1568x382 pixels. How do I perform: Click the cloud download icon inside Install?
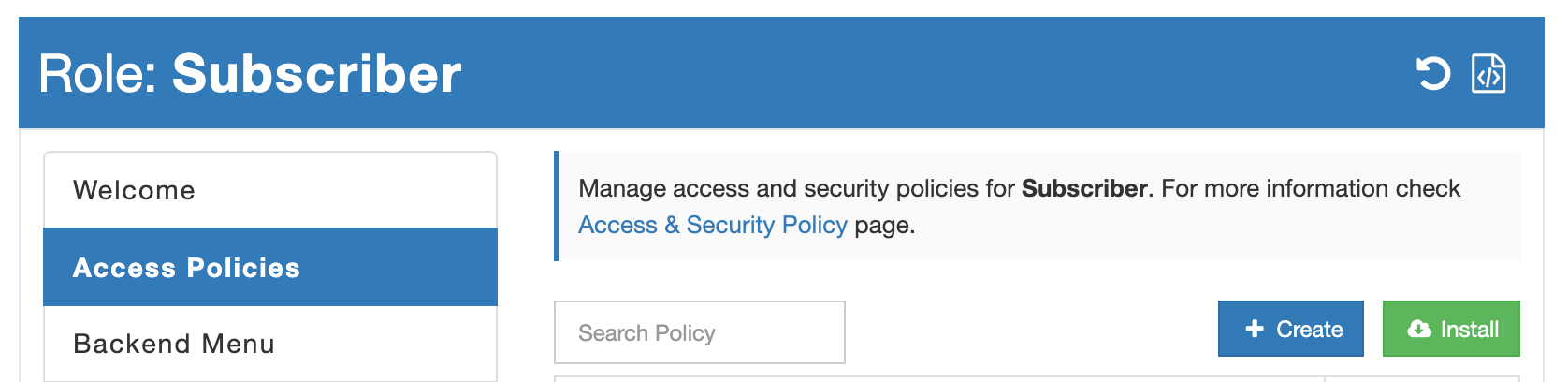(x=1419, y=329)
